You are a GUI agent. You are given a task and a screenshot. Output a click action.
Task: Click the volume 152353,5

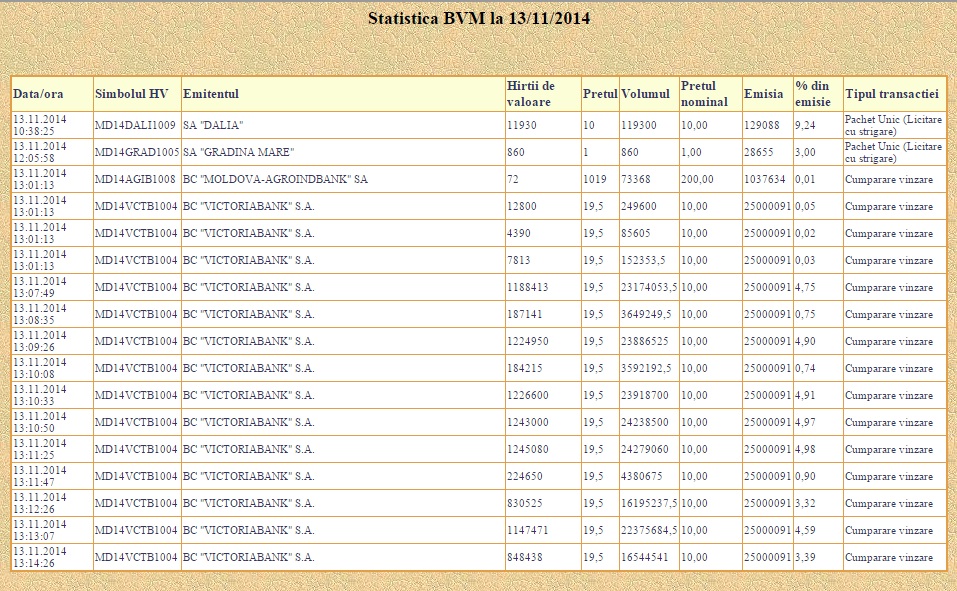643,260
